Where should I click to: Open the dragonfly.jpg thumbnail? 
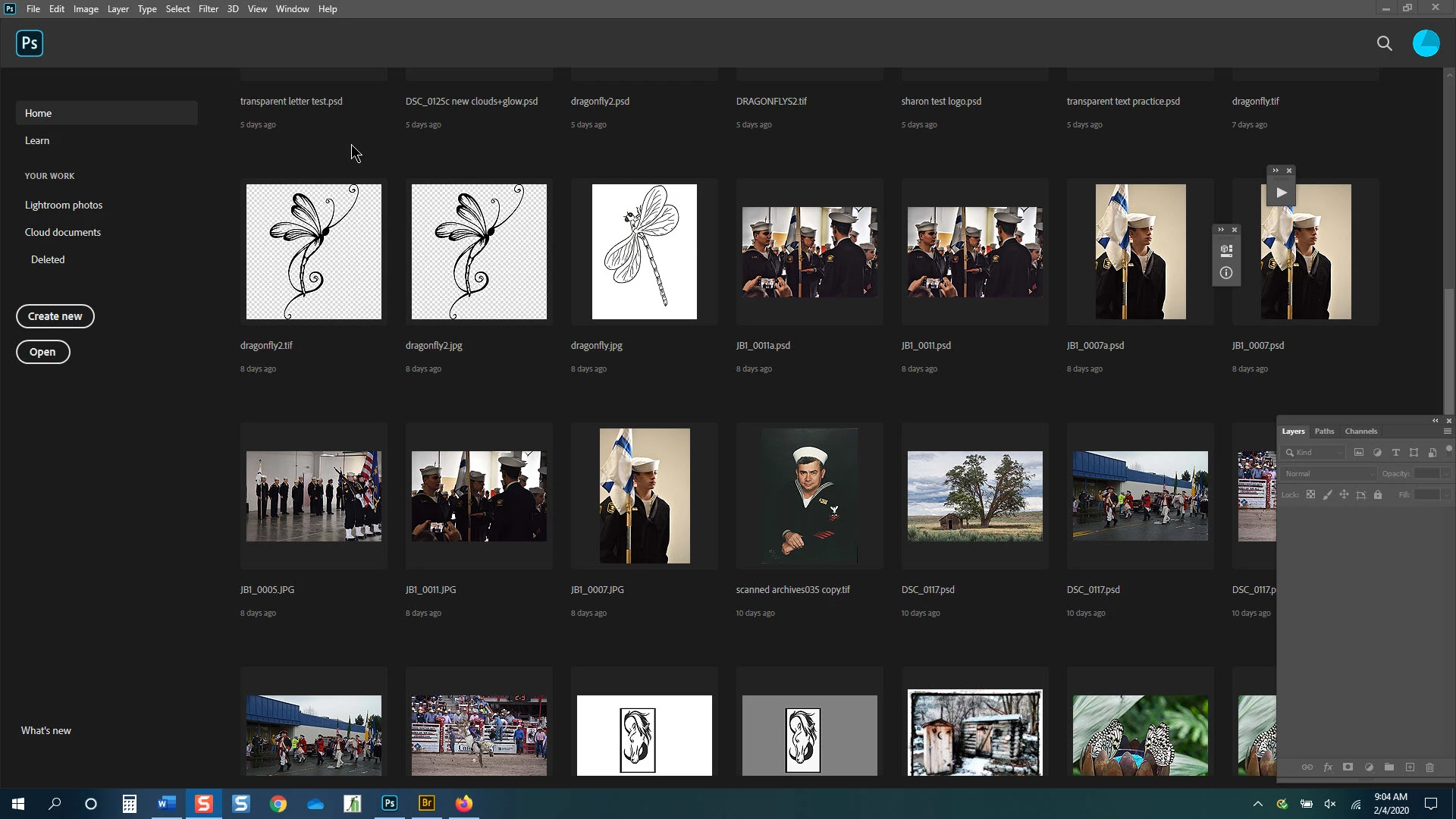click(644, 252)
